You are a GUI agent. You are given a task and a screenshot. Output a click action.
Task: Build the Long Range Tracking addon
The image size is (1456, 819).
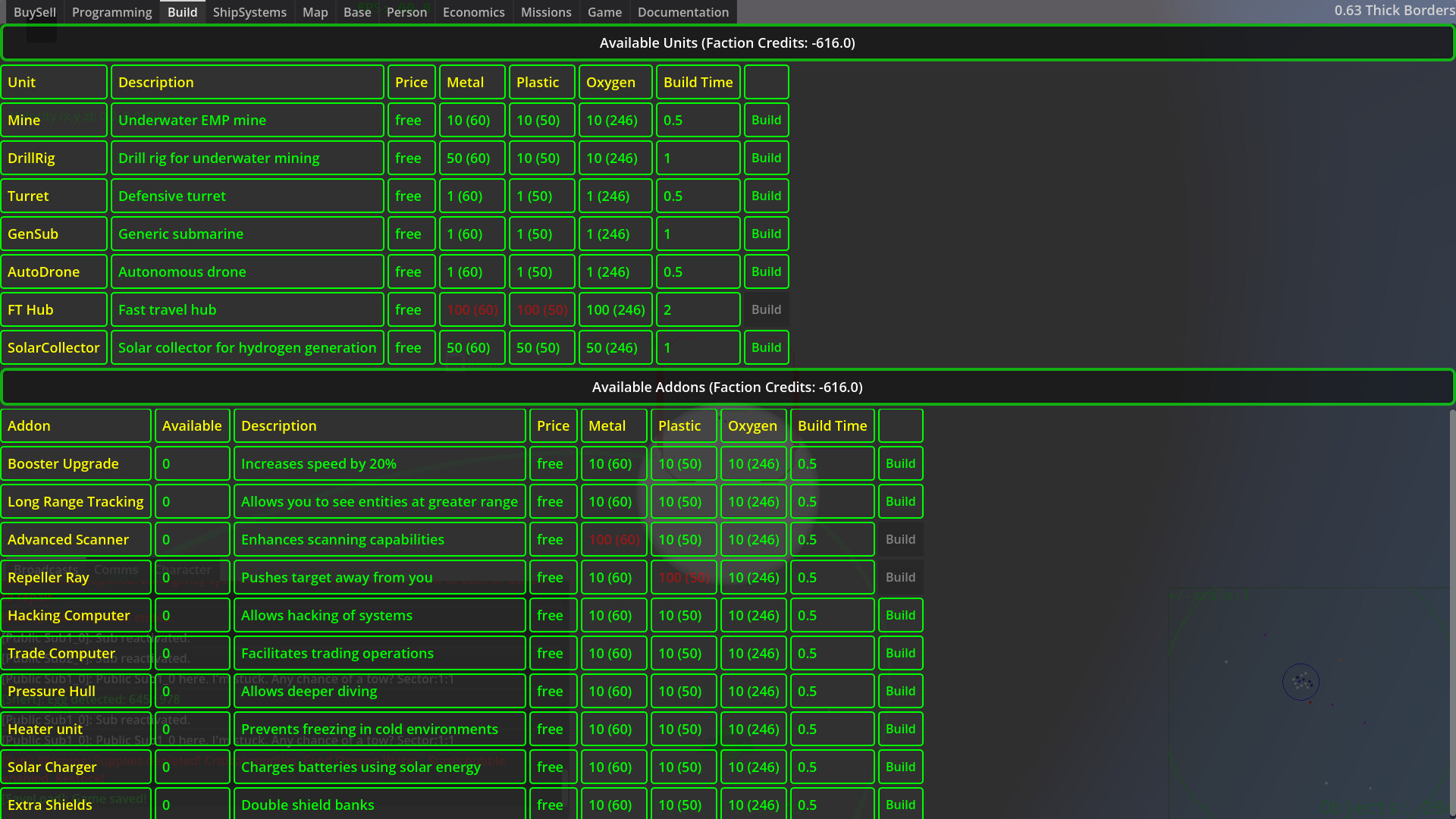pos(901,501)
